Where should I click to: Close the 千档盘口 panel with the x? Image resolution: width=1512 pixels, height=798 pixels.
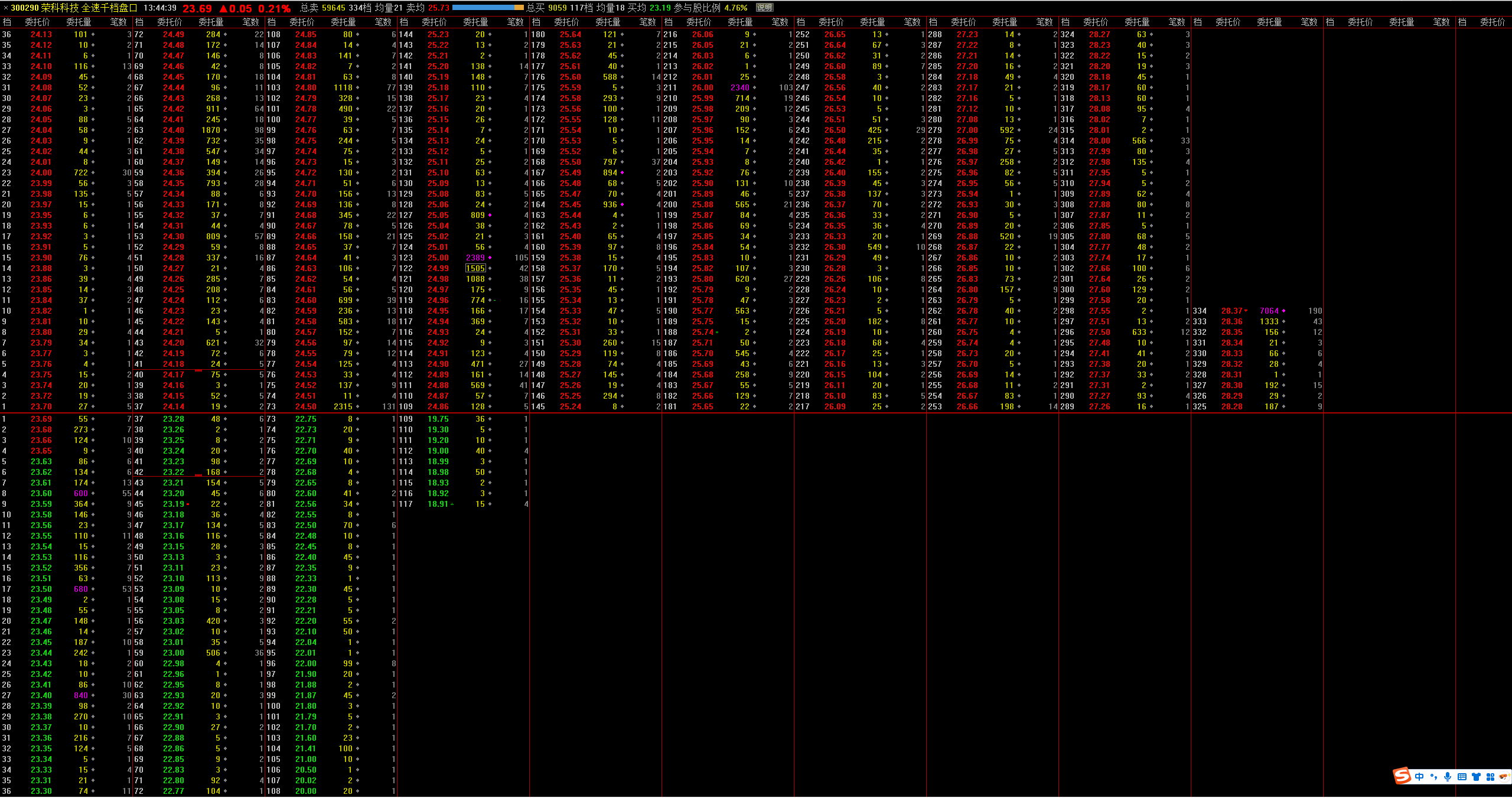pos(5,8)
